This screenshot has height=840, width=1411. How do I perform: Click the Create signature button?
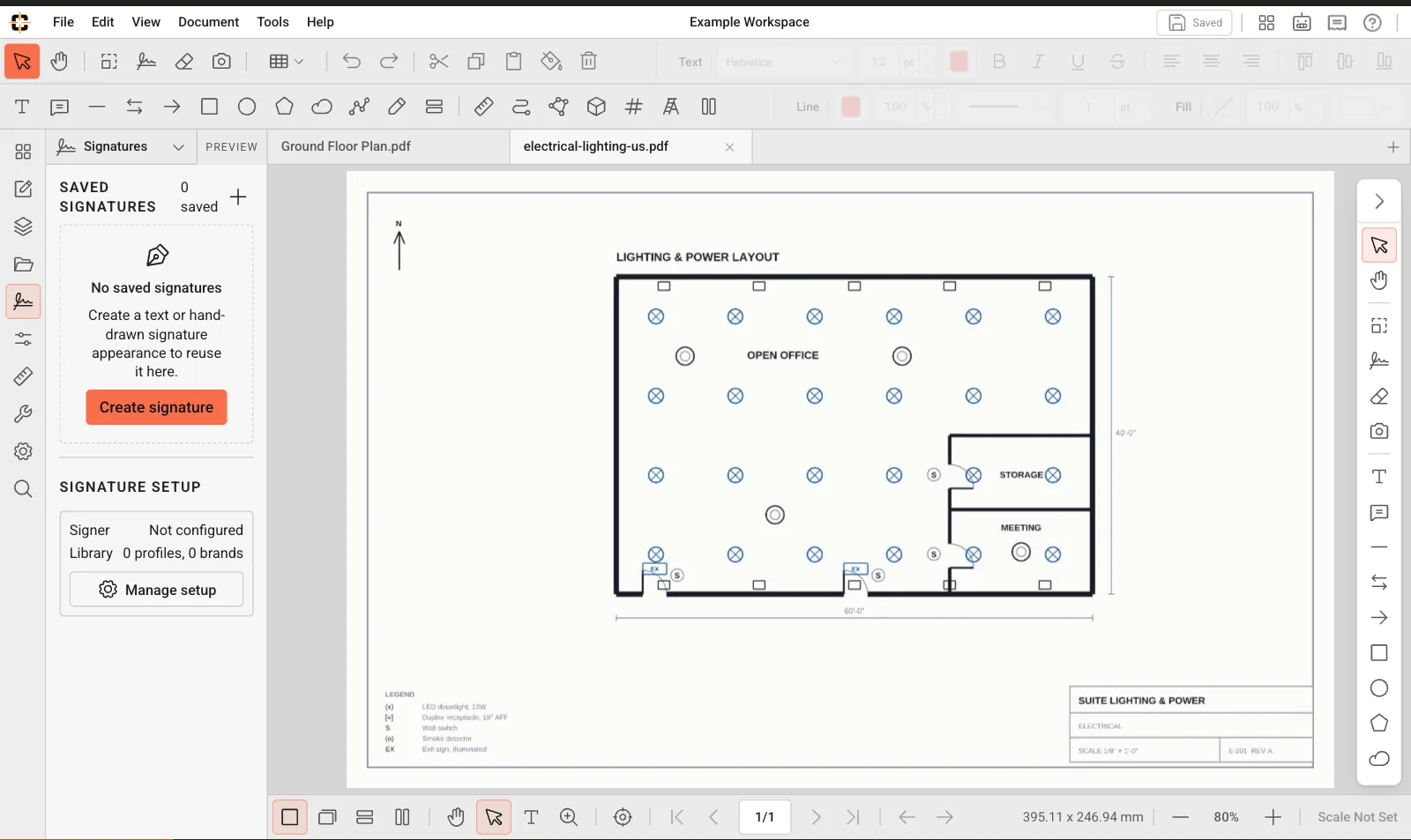click(156, 407)
